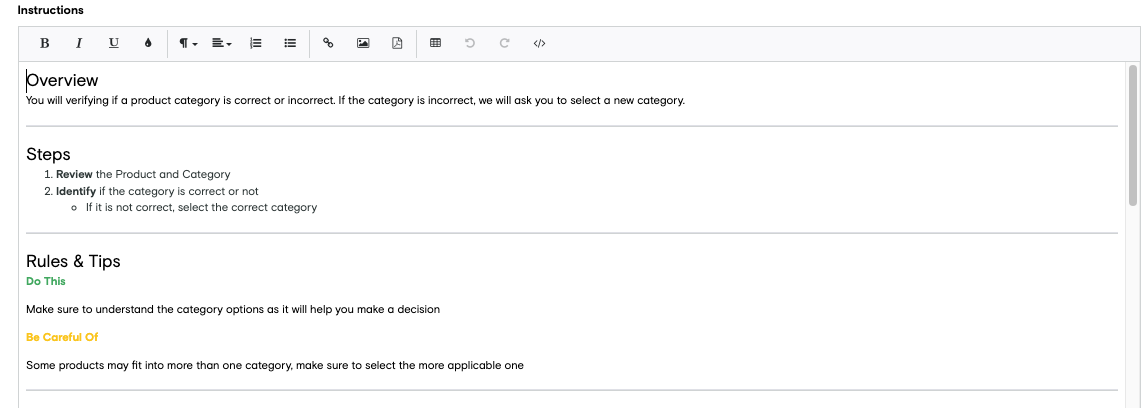Switch to HTML code view
This screenshot has width=1145, height=408.
pyautogui.click(x=539, y=43)
